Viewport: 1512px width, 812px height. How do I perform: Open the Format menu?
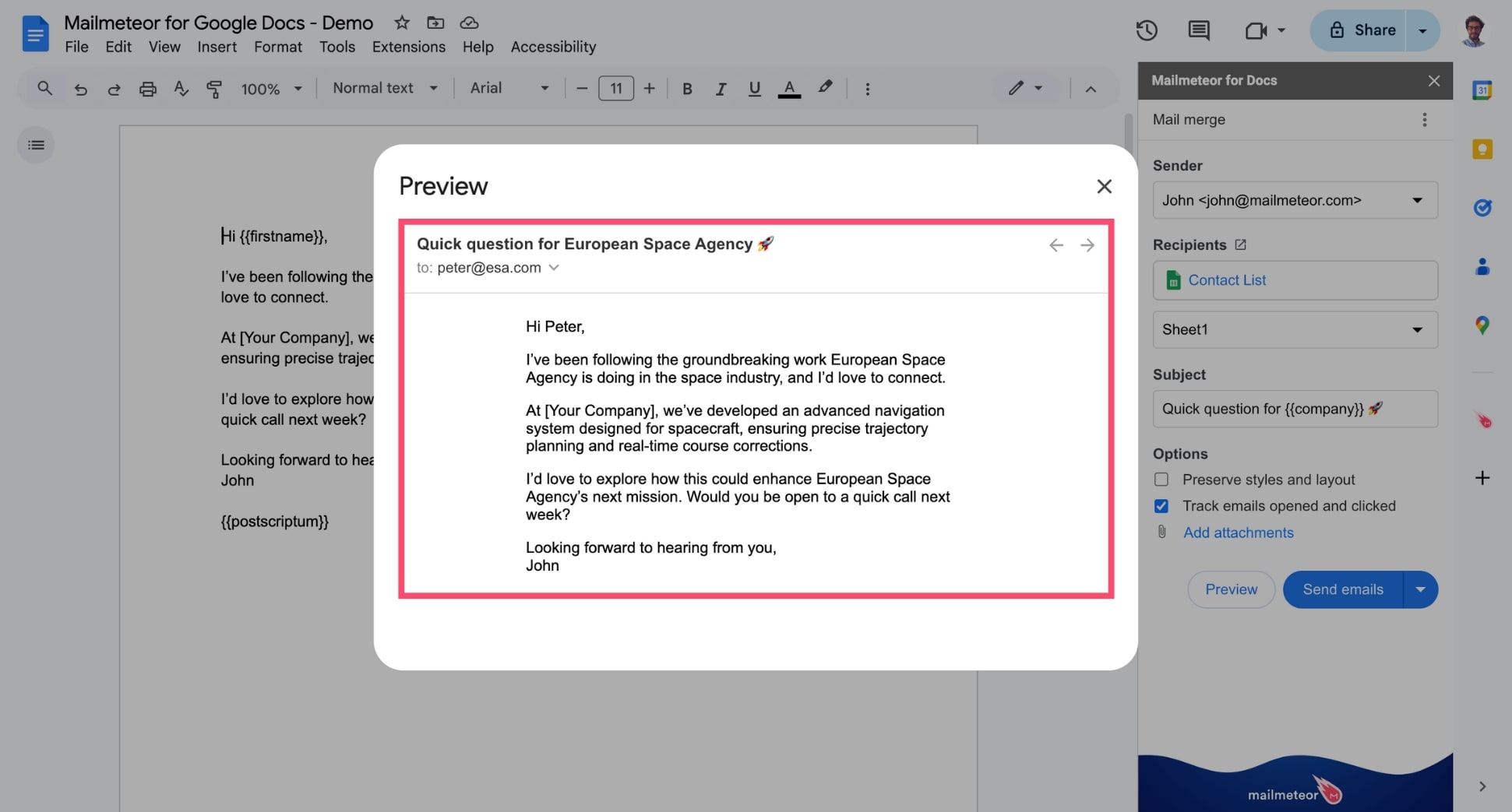tap(277, 47)
